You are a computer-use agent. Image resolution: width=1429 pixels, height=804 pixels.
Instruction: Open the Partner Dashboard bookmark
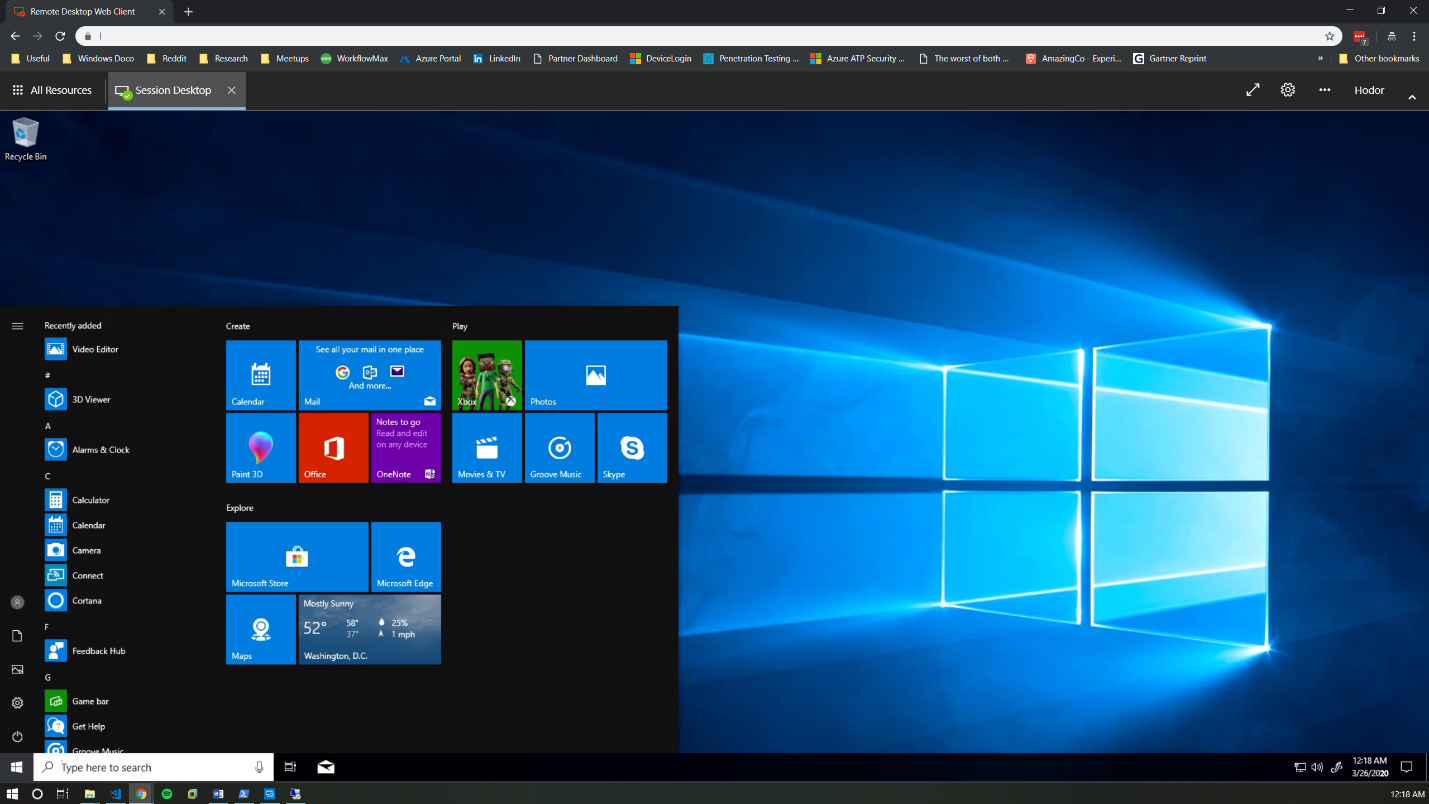[575, 58]
